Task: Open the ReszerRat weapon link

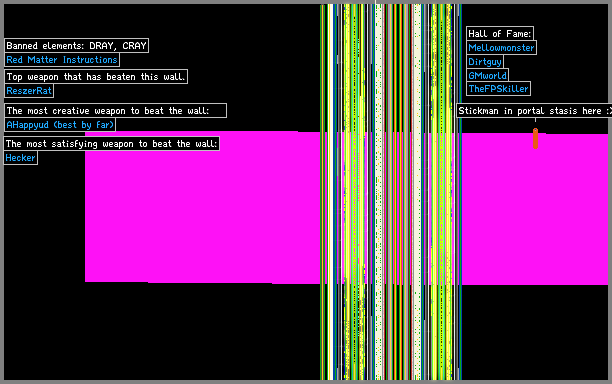Action: (x=29, y=91)
